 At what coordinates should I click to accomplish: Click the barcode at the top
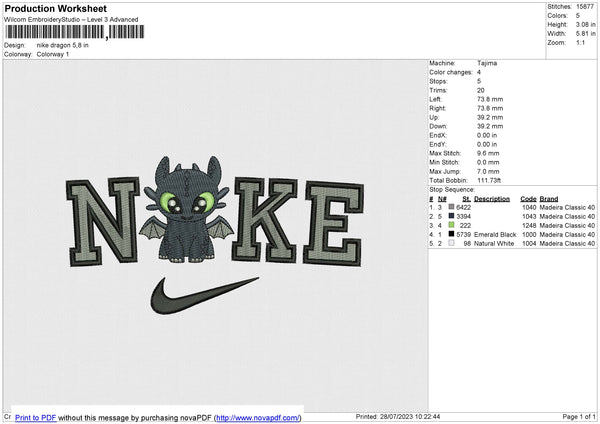pos(75,32)
